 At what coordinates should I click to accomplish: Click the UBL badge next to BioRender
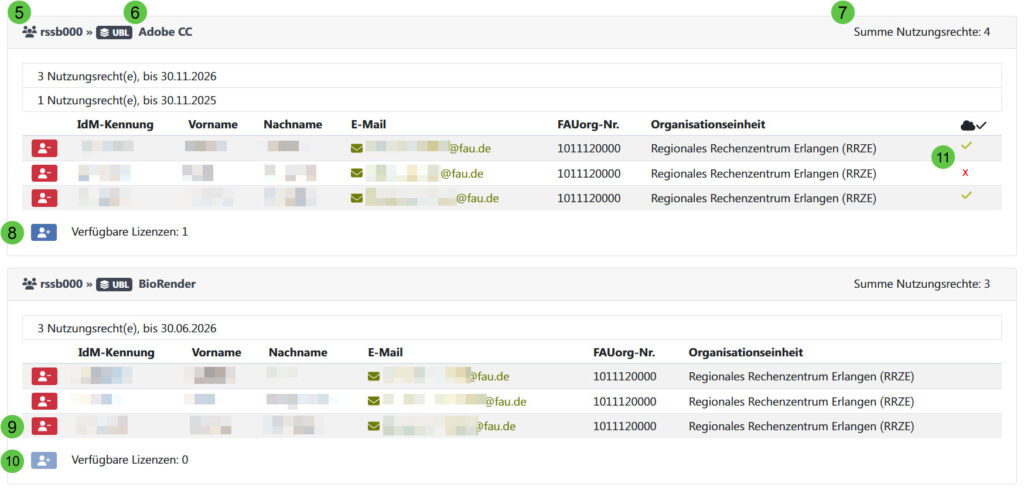click(114, 284)
